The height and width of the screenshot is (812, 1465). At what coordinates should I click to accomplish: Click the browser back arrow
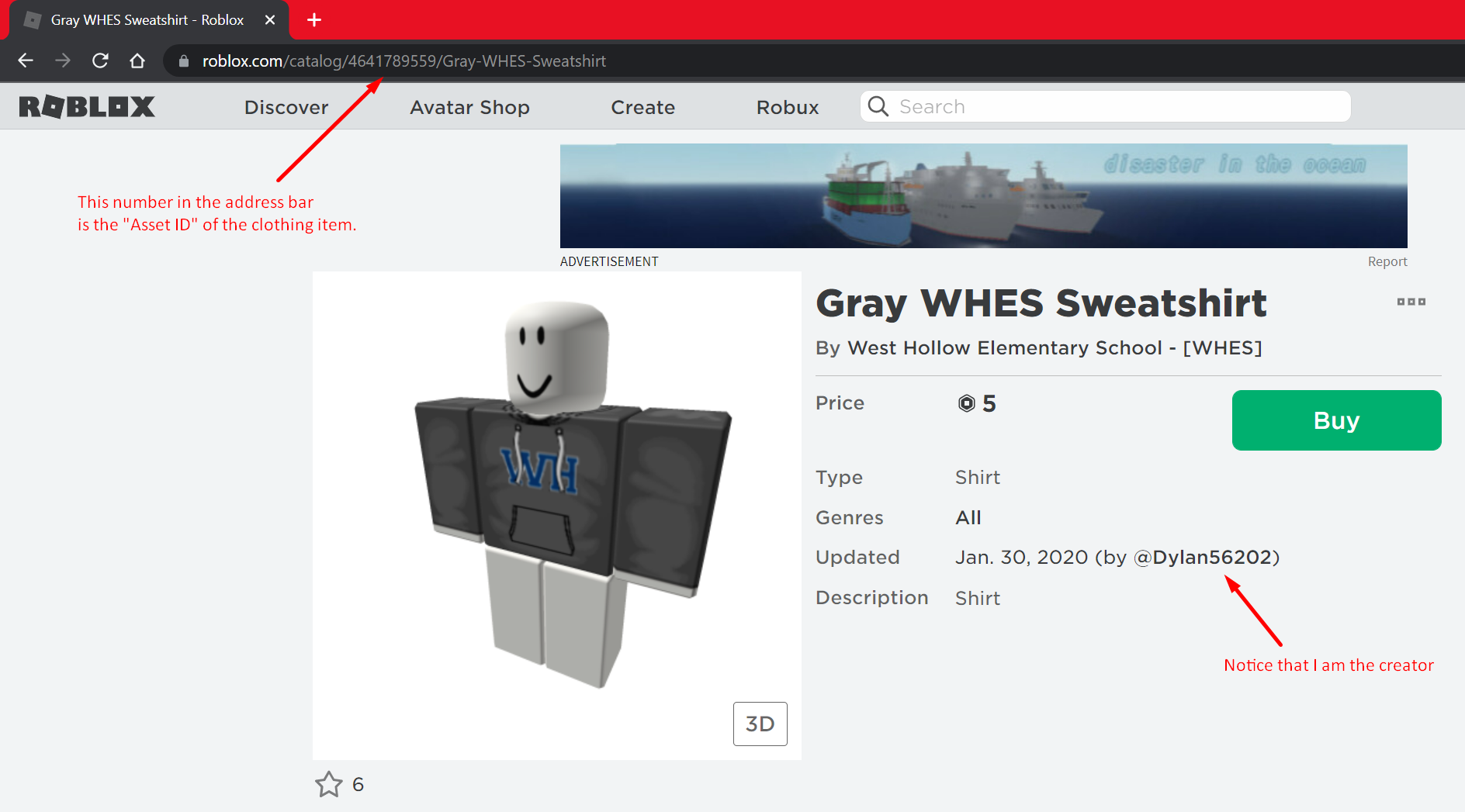coord(26,60)
